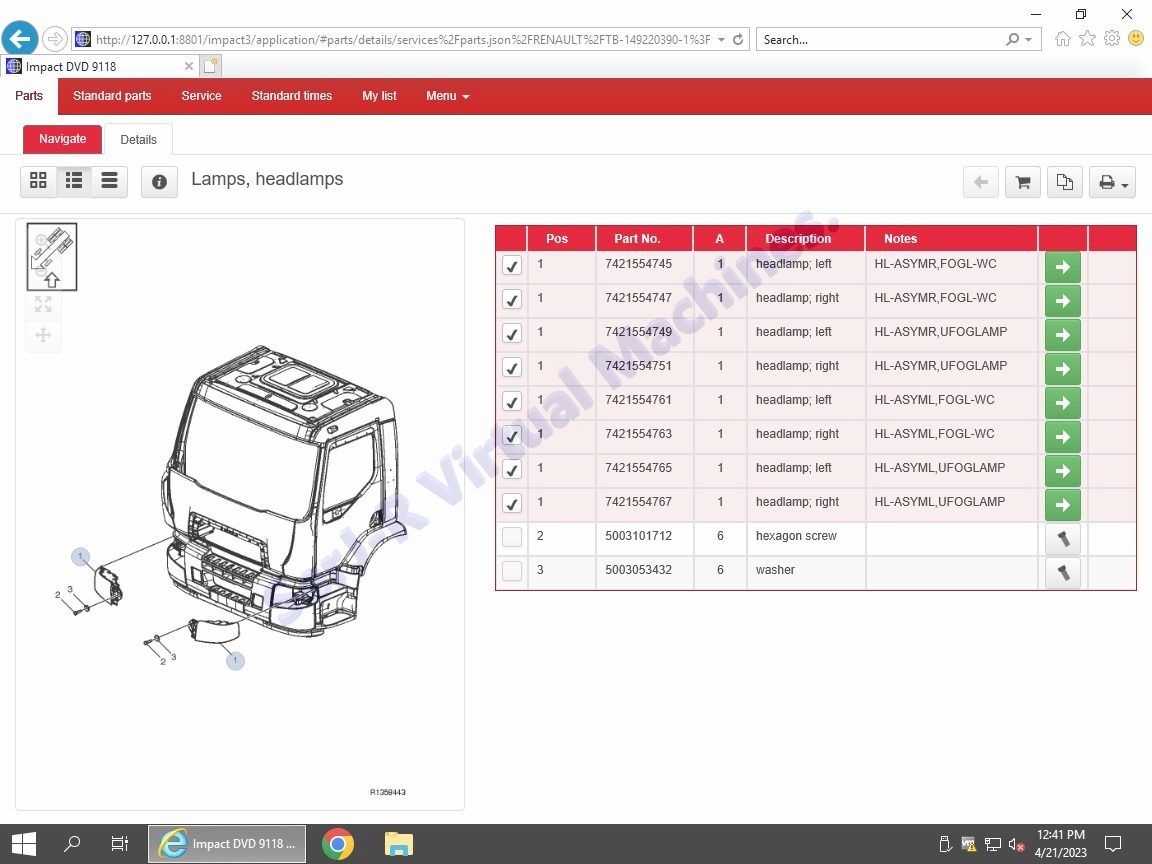1152x864 pixels.
Task: Click the pan/move icon on diagram
Action: pos(43,335)
